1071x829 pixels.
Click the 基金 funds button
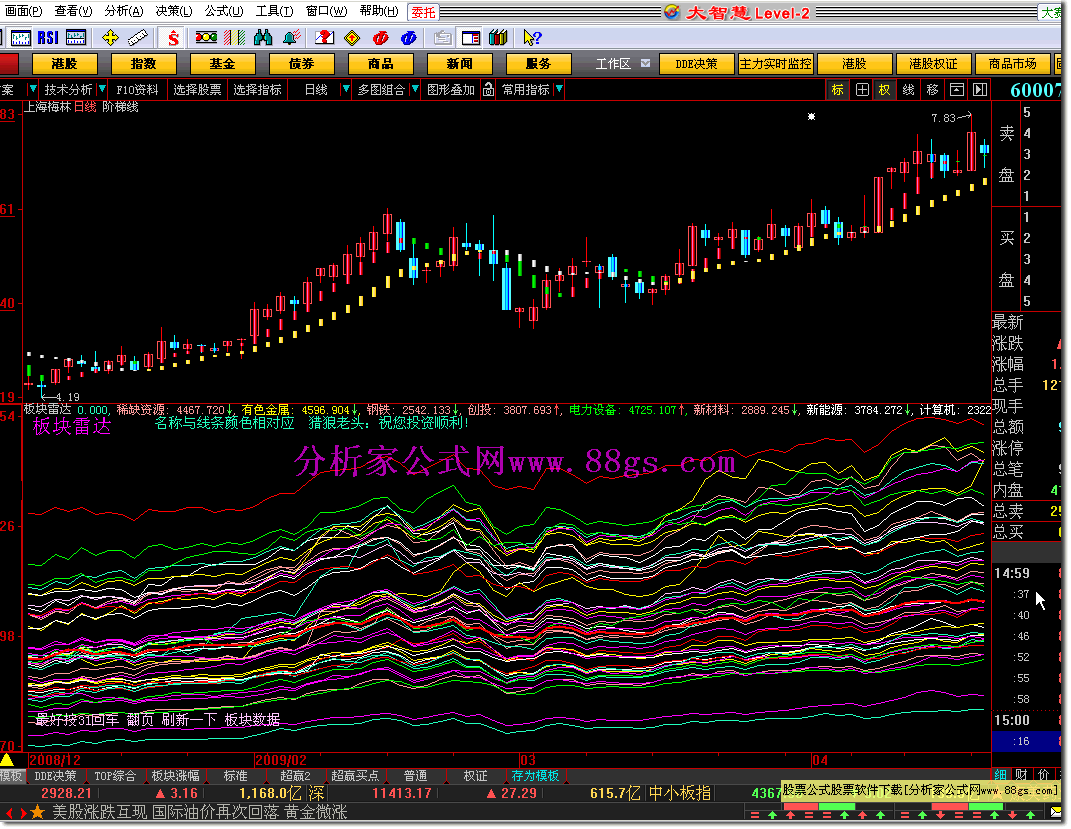click(x=223, y=64)
